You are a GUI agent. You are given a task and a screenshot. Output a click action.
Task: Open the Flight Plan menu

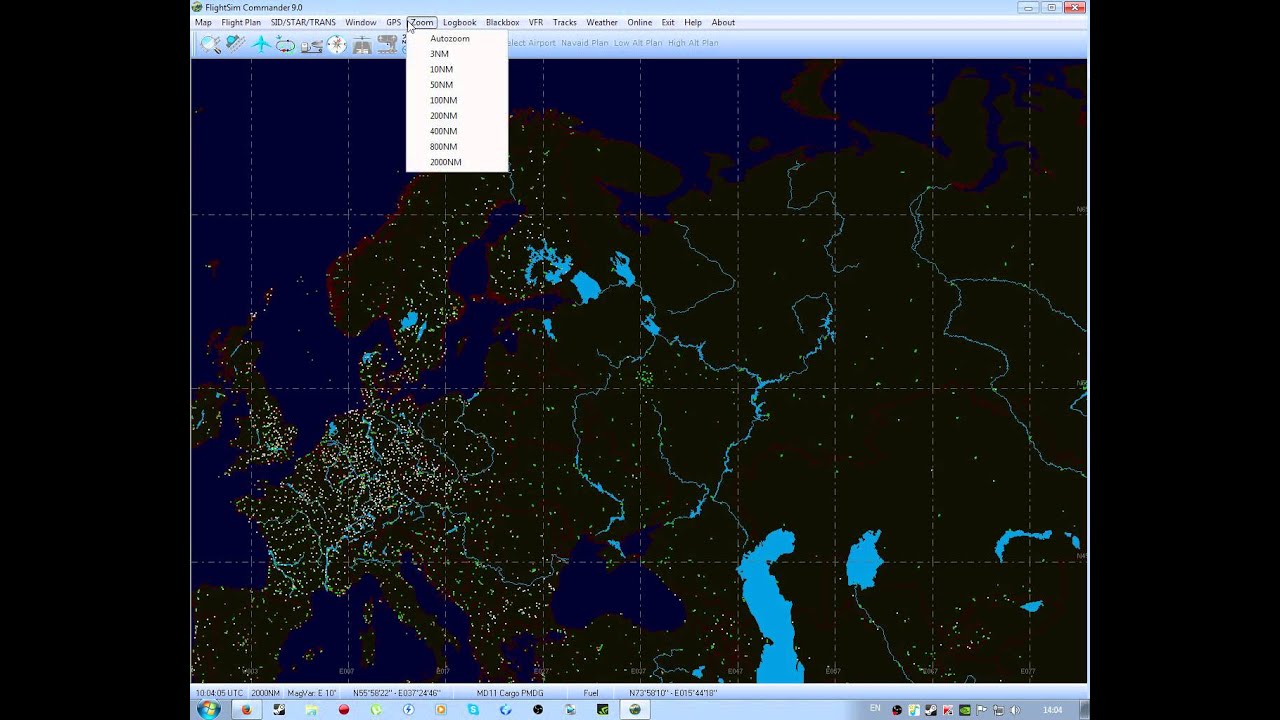click(x=241, y=22)
